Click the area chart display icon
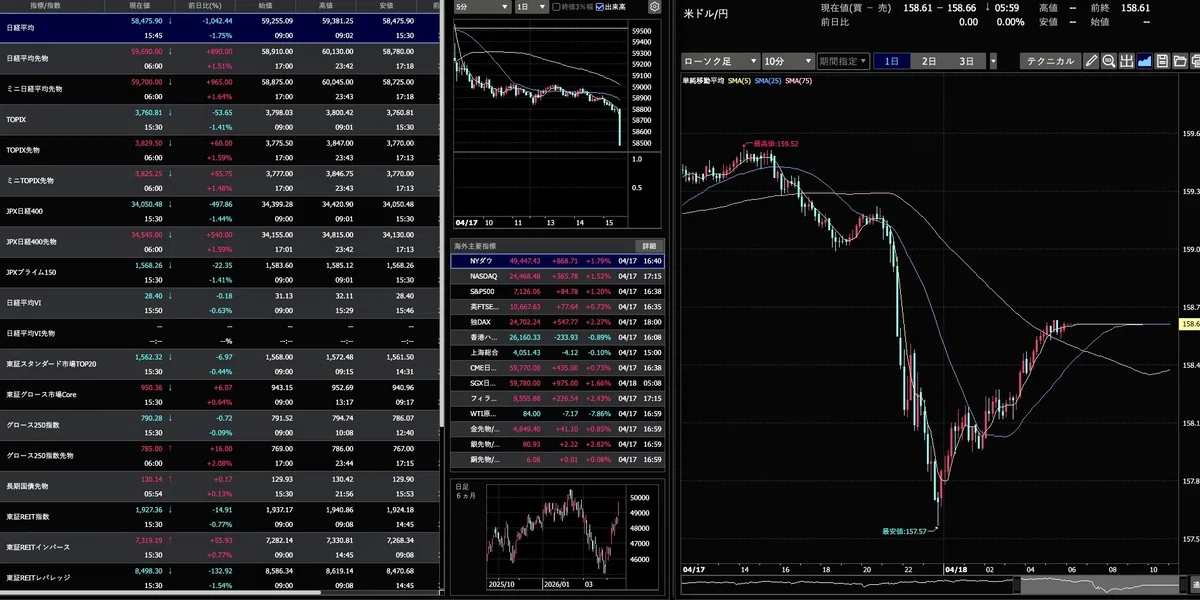Viewport: 1200px width, 600px height. point(1145,61)
